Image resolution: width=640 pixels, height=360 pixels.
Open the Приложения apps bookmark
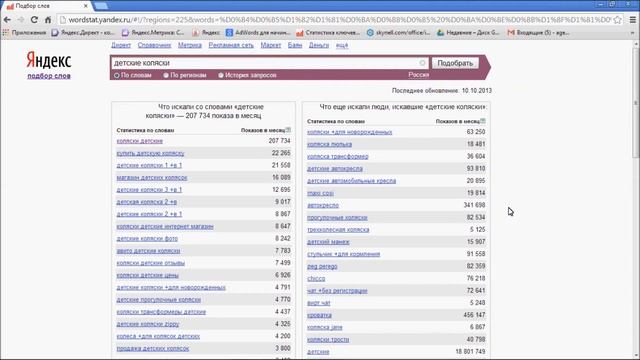tap(24, 33)
